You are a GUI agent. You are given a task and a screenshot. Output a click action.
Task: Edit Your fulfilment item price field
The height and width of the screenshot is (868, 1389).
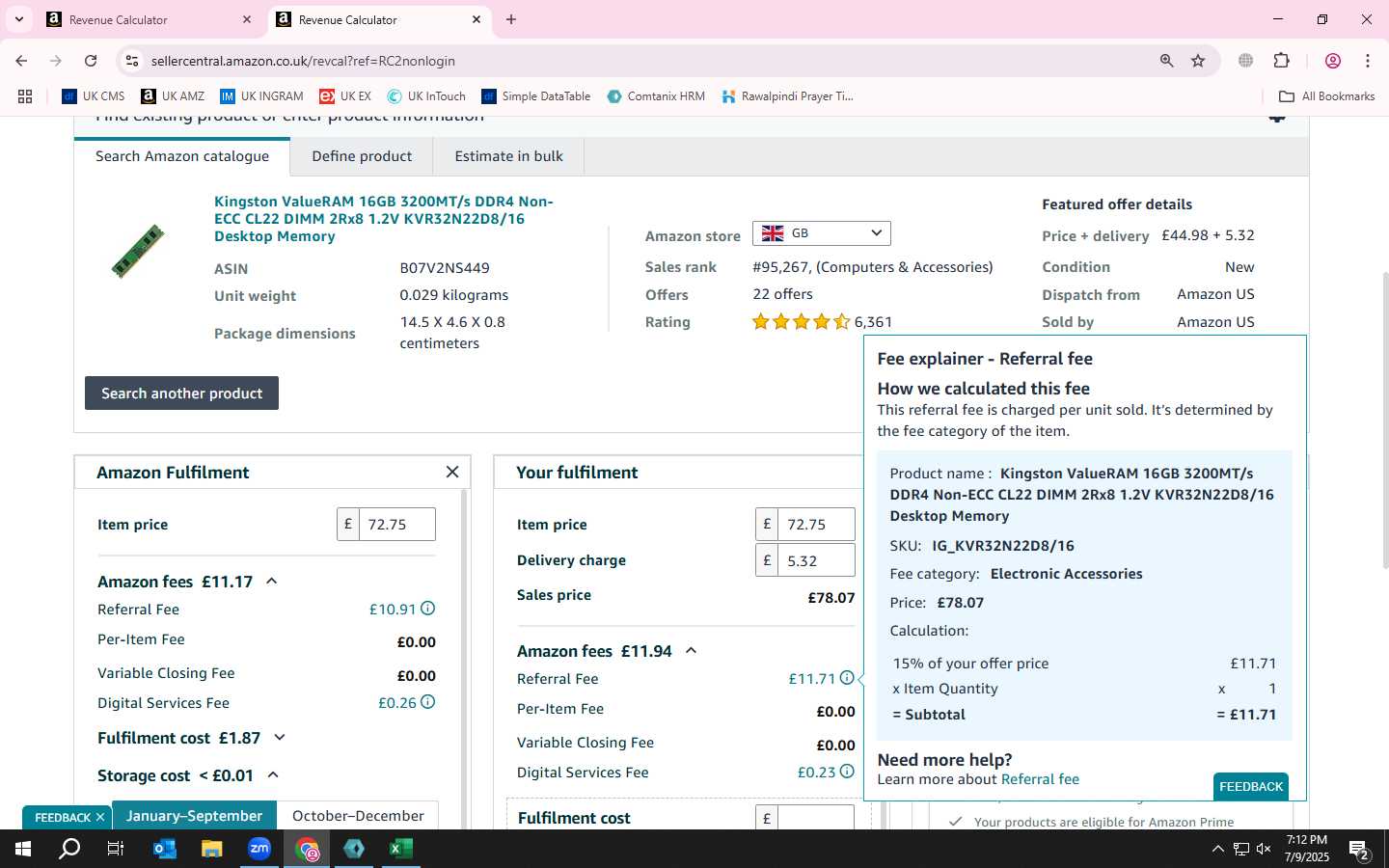click(x=816, y=525)
